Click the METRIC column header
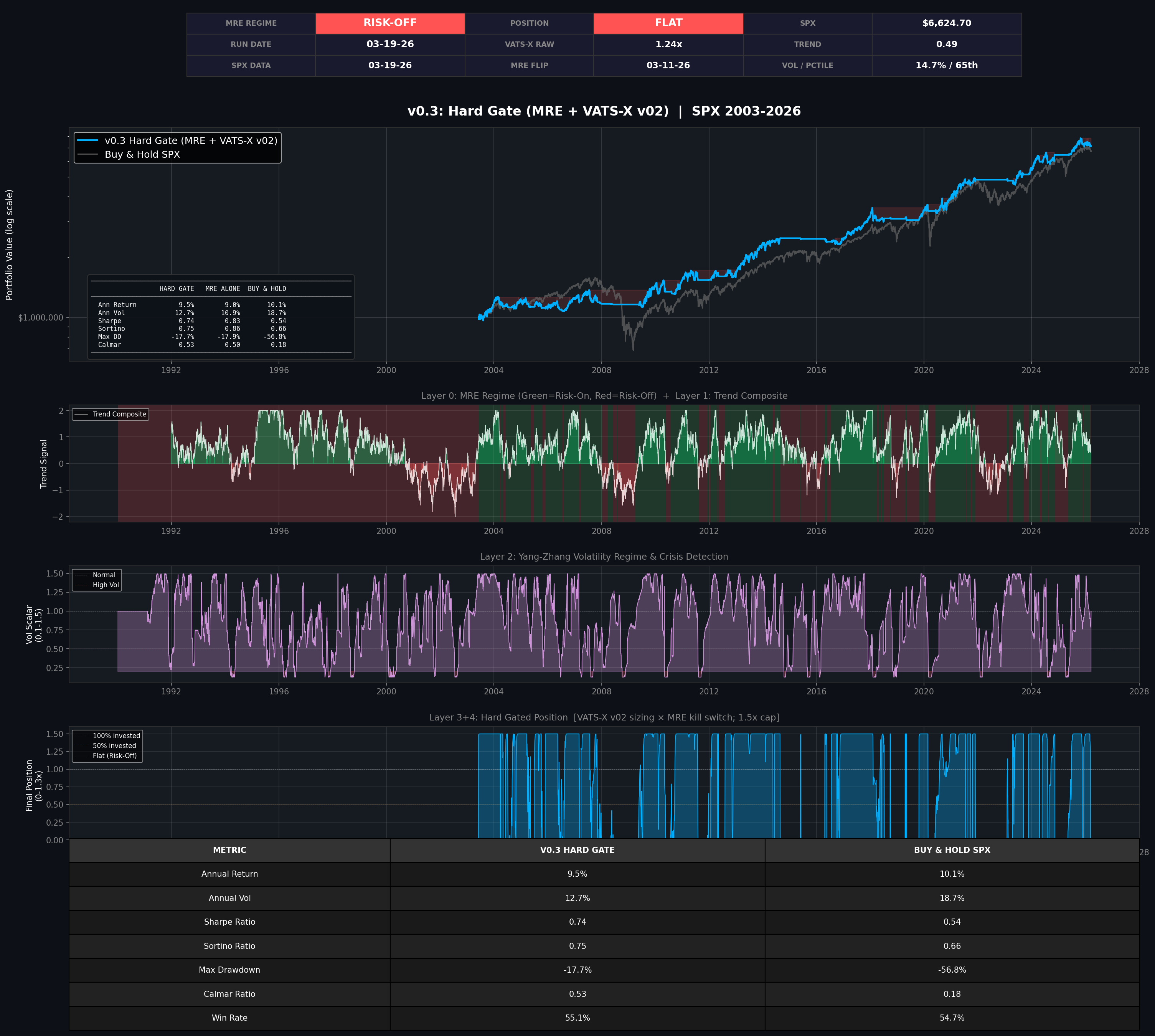 coord(229,850)
